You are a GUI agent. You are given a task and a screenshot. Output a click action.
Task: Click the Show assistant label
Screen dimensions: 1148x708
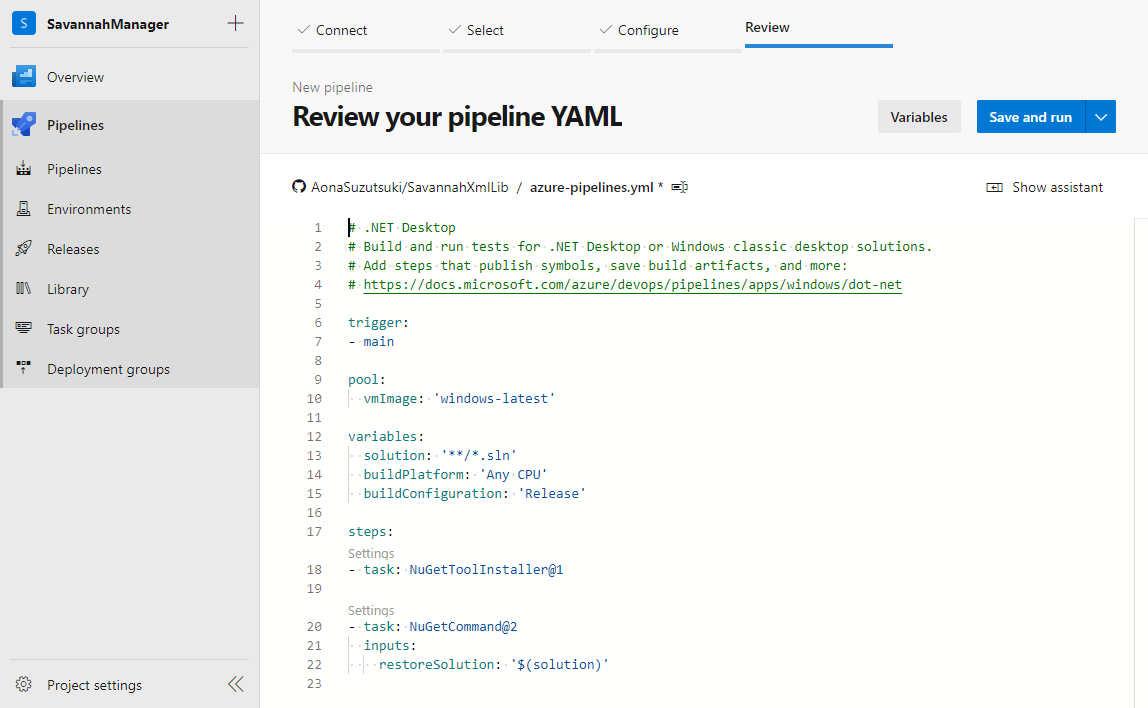1057,187
